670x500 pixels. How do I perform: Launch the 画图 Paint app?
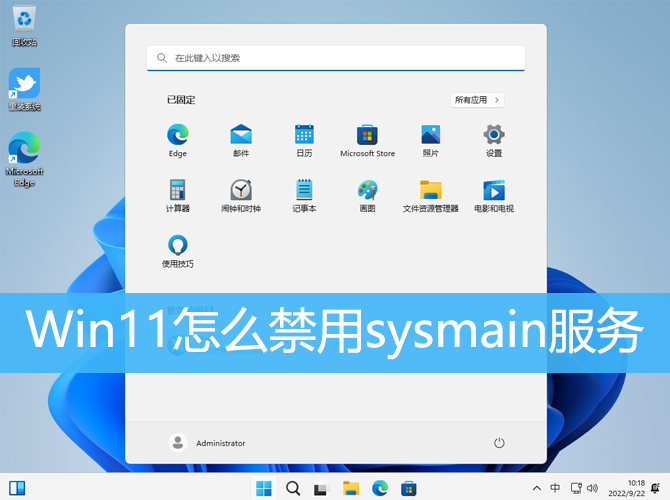tap(367, 190)
